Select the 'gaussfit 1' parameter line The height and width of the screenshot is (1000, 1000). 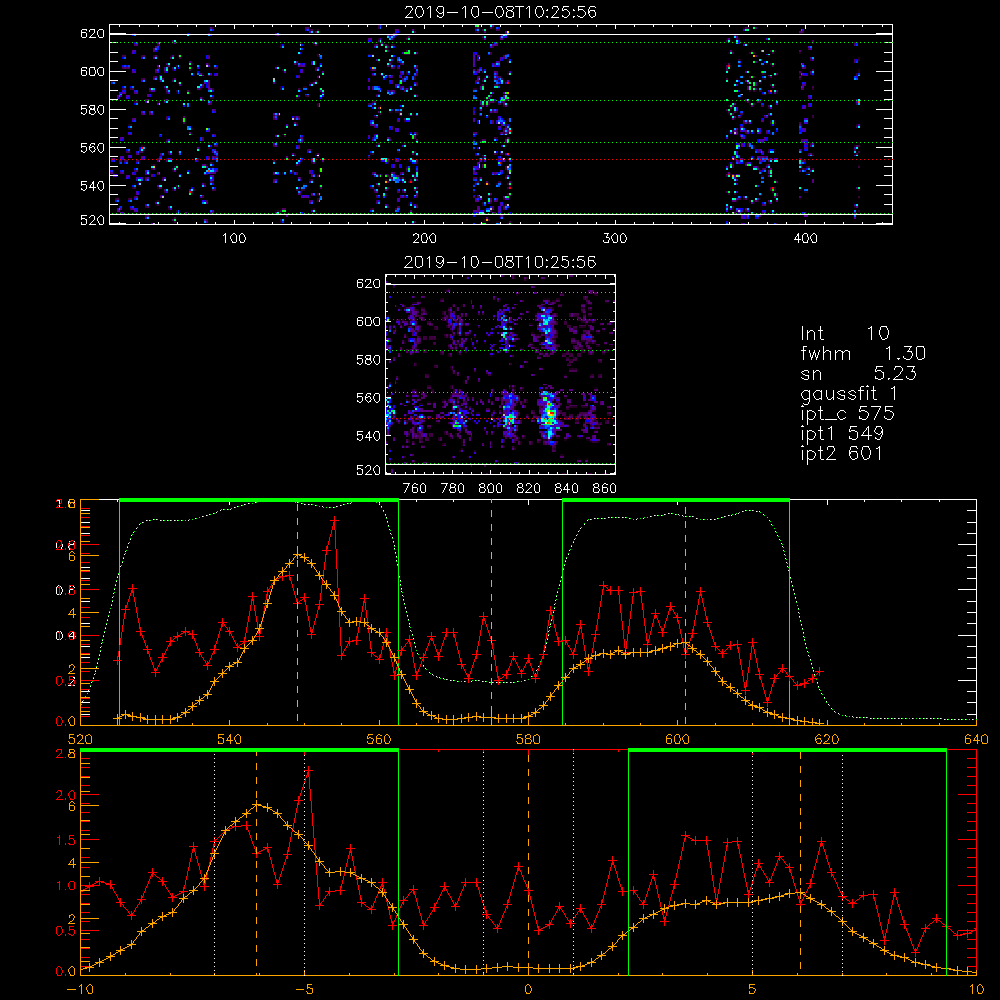coord(849,393)
